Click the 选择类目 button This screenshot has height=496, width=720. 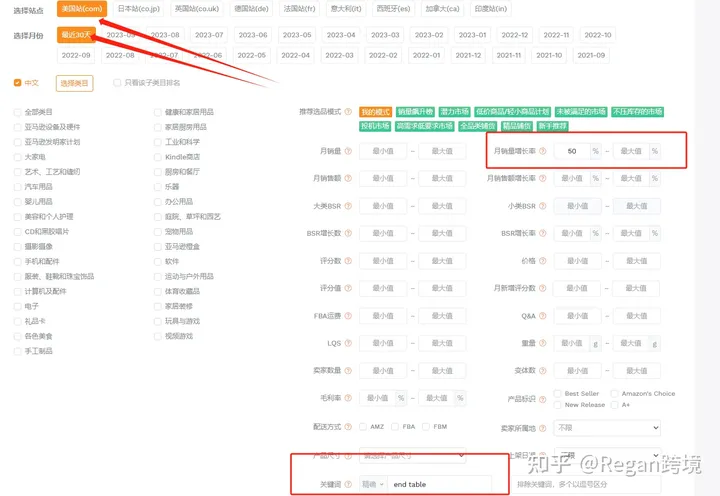(74, 83)
